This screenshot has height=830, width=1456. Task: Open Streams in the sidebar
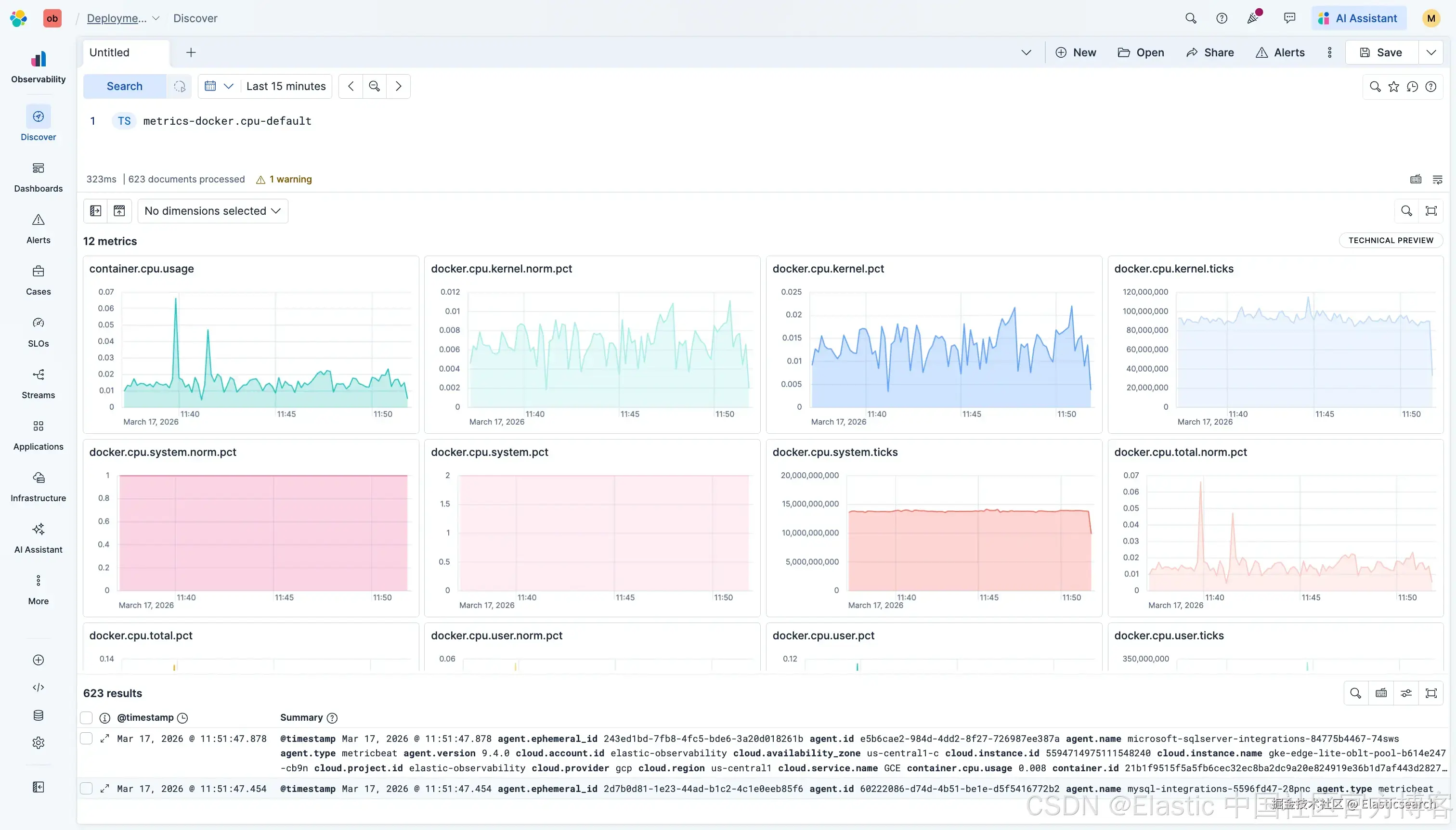click(38, 383)
